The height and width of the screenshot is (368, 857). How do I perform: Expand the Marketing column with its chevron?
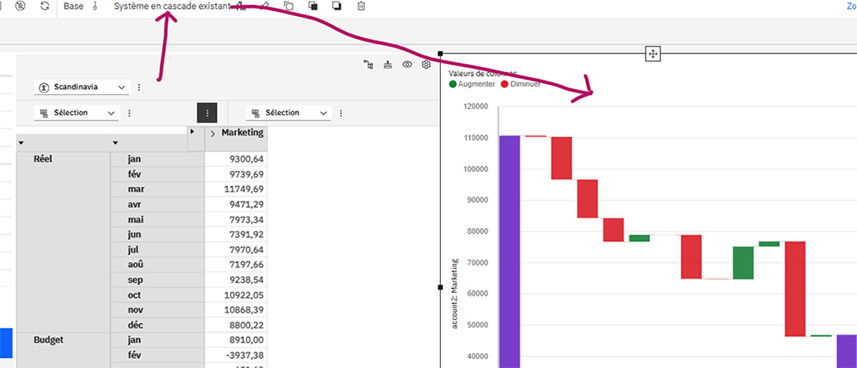click(x=213, y=133)
